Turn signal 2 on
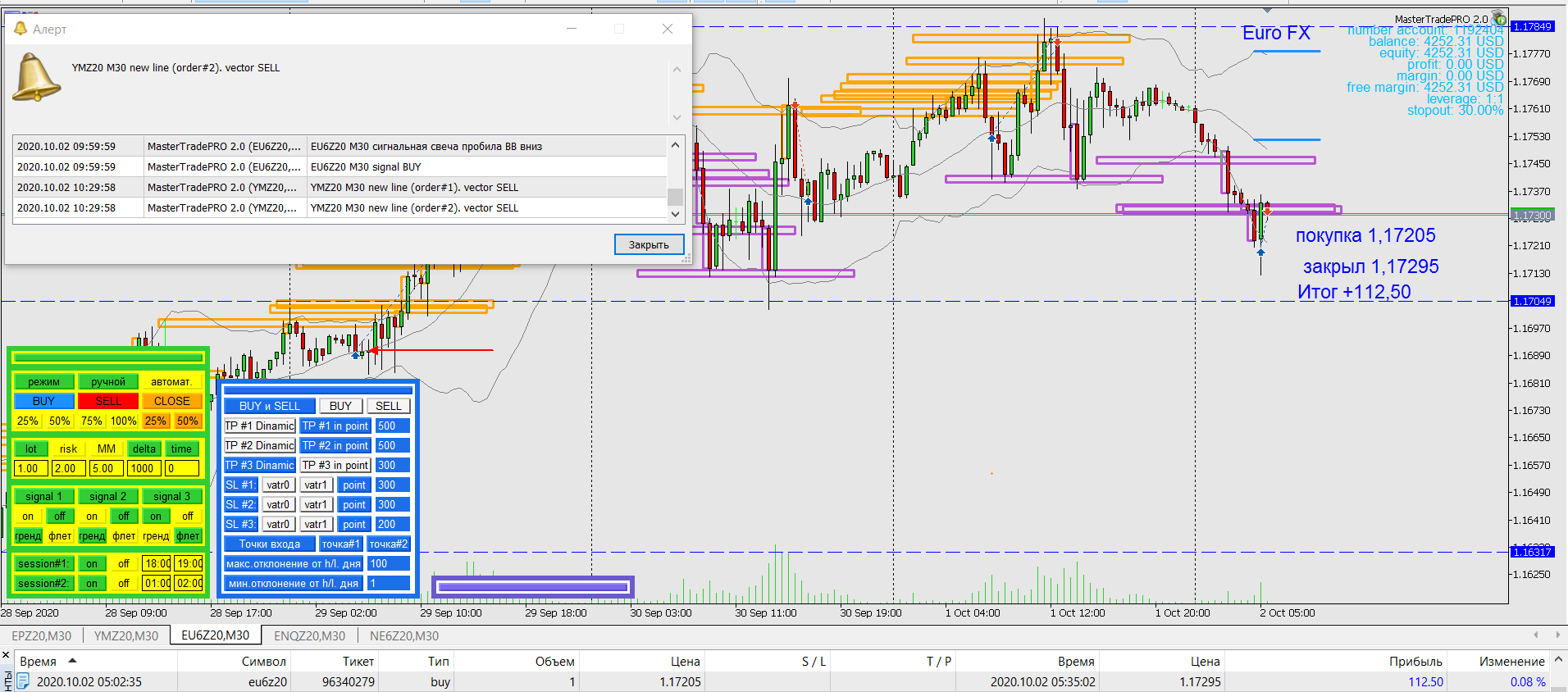The width and height of the screenshot is (1568, 692). (92, 517)
